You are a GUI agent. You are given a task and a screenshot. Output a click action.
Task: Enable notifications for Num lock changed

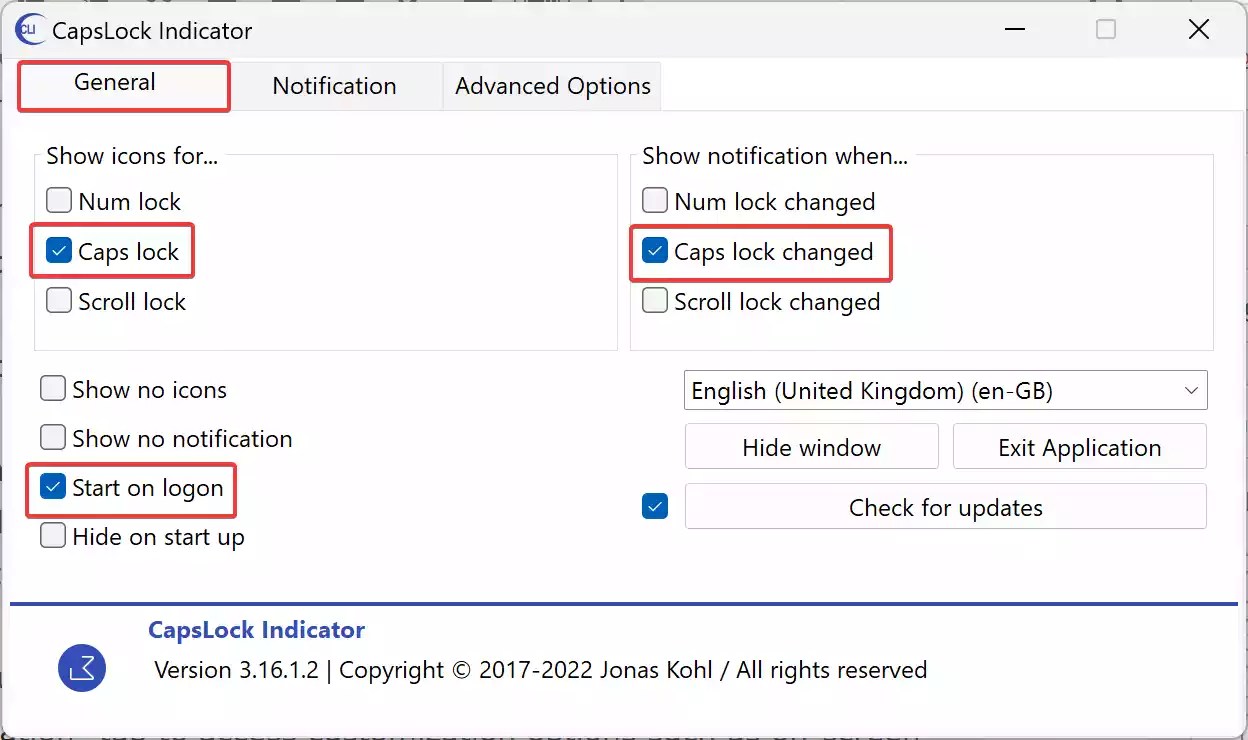[654, 200]
